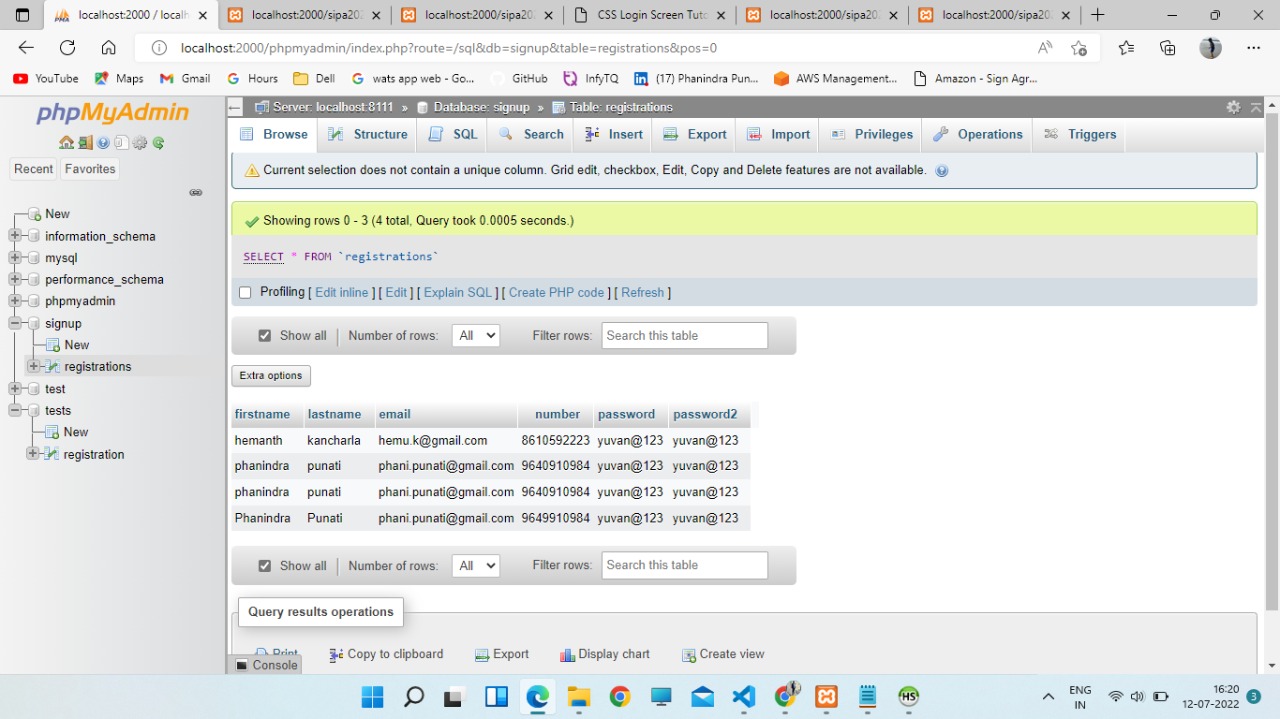
Task: Toggle the upper Show all checkbox
Action: pos(265,336)
